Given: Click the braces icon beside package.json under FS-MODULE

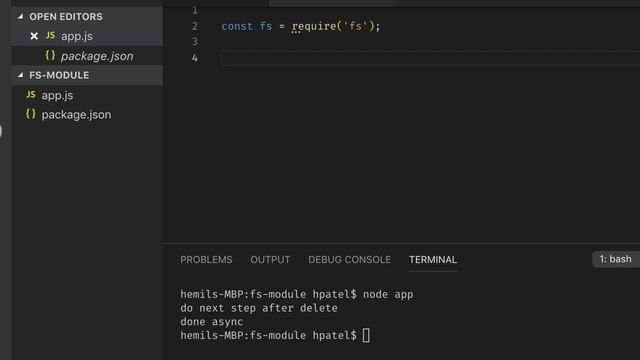Looking at the screenshot, I should coord(31,114).
